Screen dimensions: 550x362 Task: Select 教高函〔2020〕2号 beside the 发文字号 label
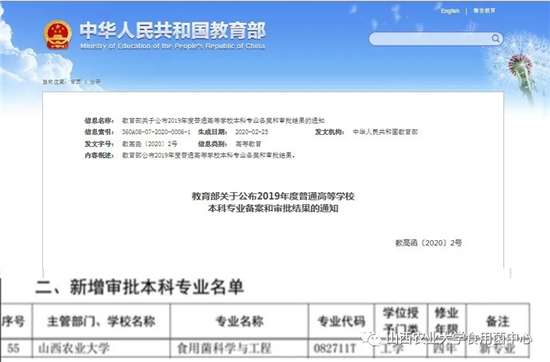[x=149, y=144]
